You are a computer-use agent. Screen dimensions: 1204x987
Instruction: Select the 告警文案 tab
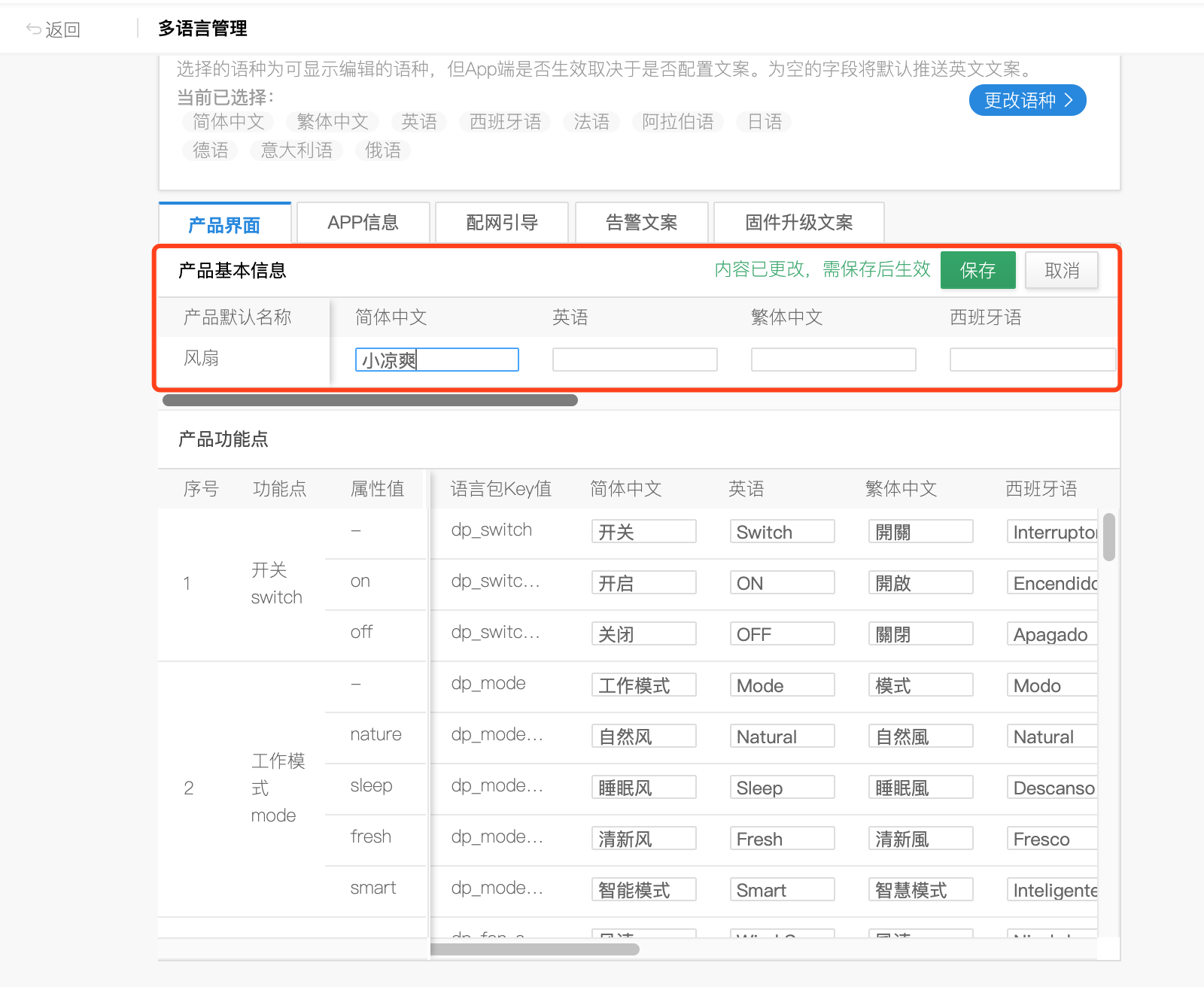pyautogui.click(x=642, y=223)
